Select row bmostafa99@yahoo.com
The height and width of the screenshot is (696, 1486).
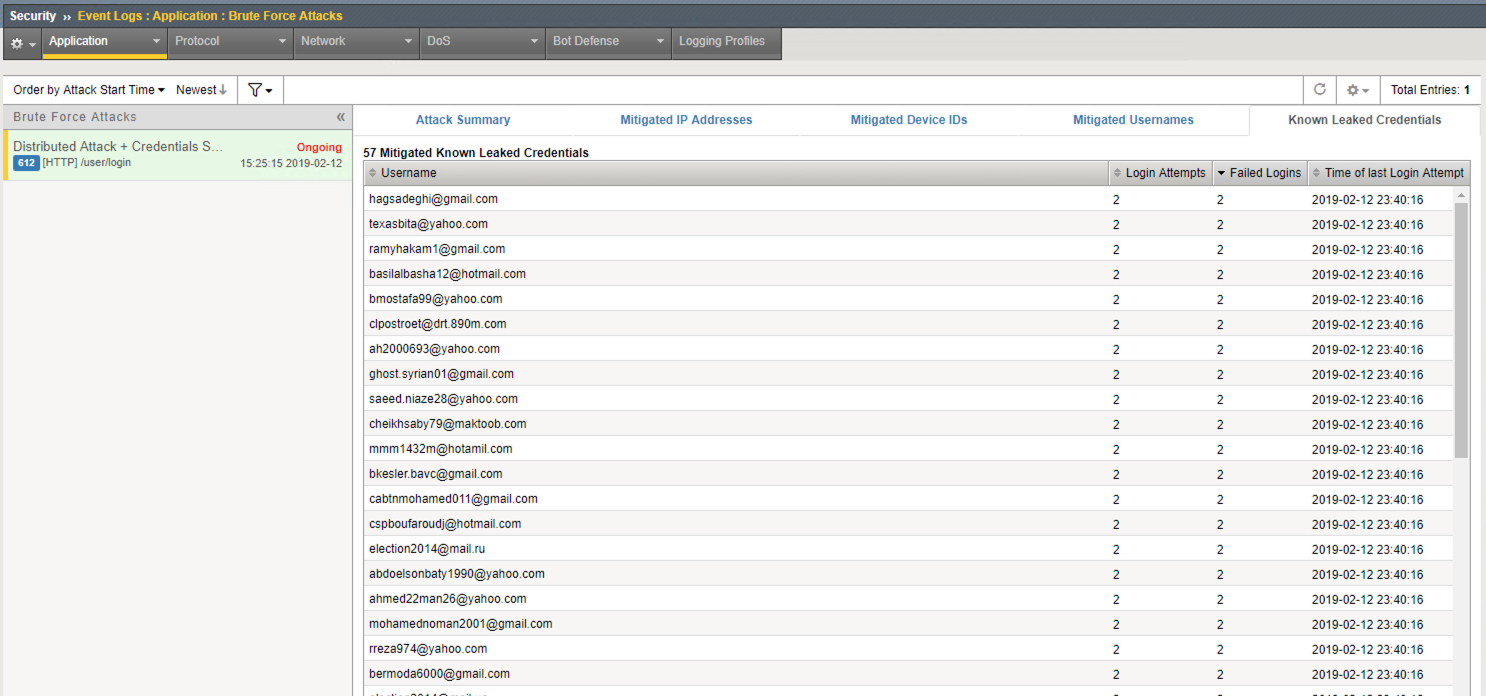point(908,299)
